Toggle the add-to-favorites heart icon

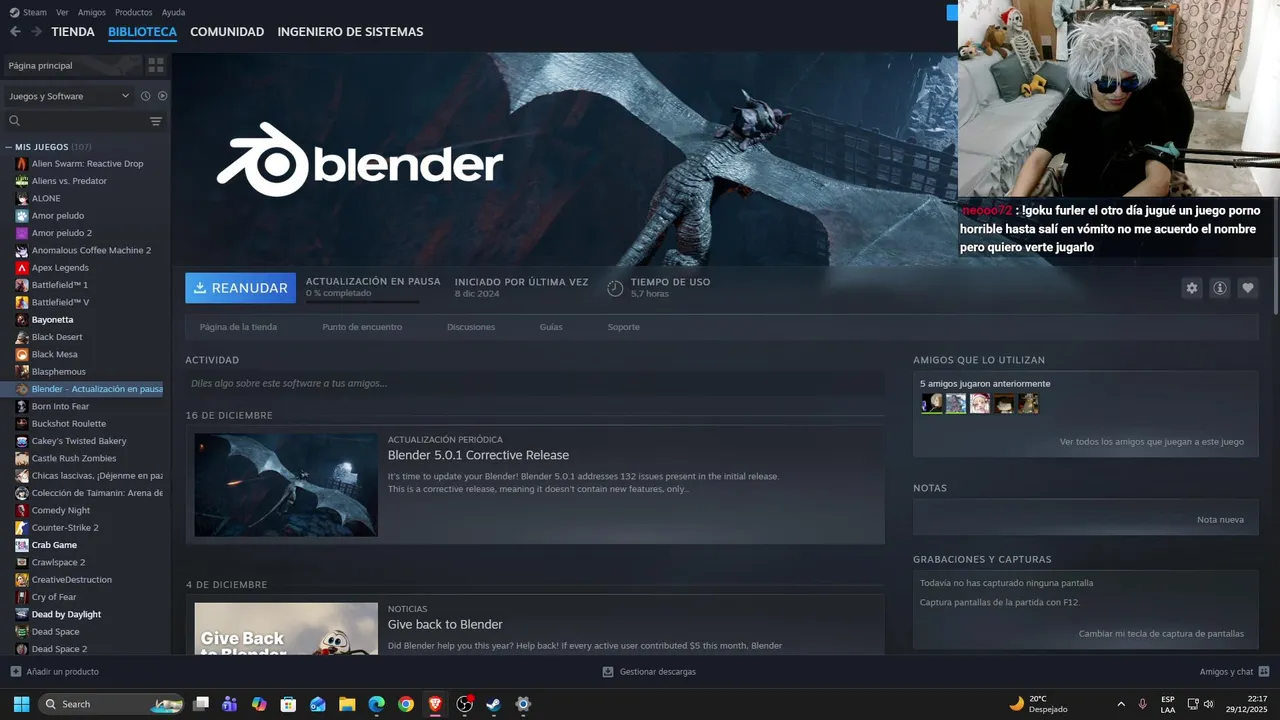[x=1247, y=288]
